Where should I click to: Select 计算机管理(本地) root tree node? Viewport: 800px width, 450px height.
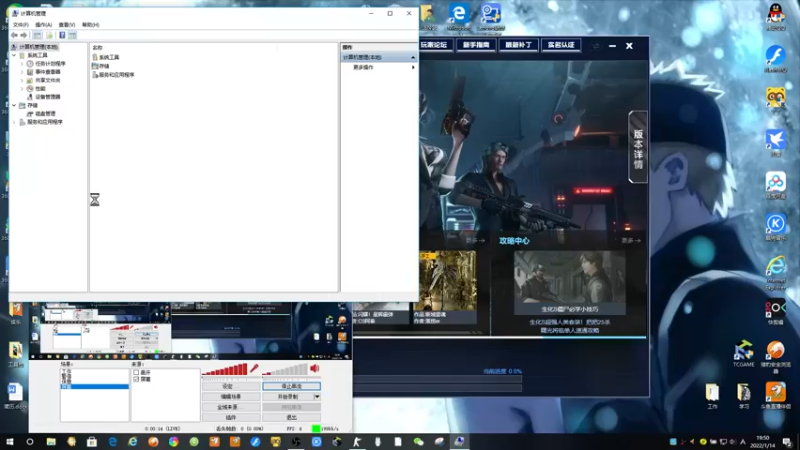coord(39,47)
